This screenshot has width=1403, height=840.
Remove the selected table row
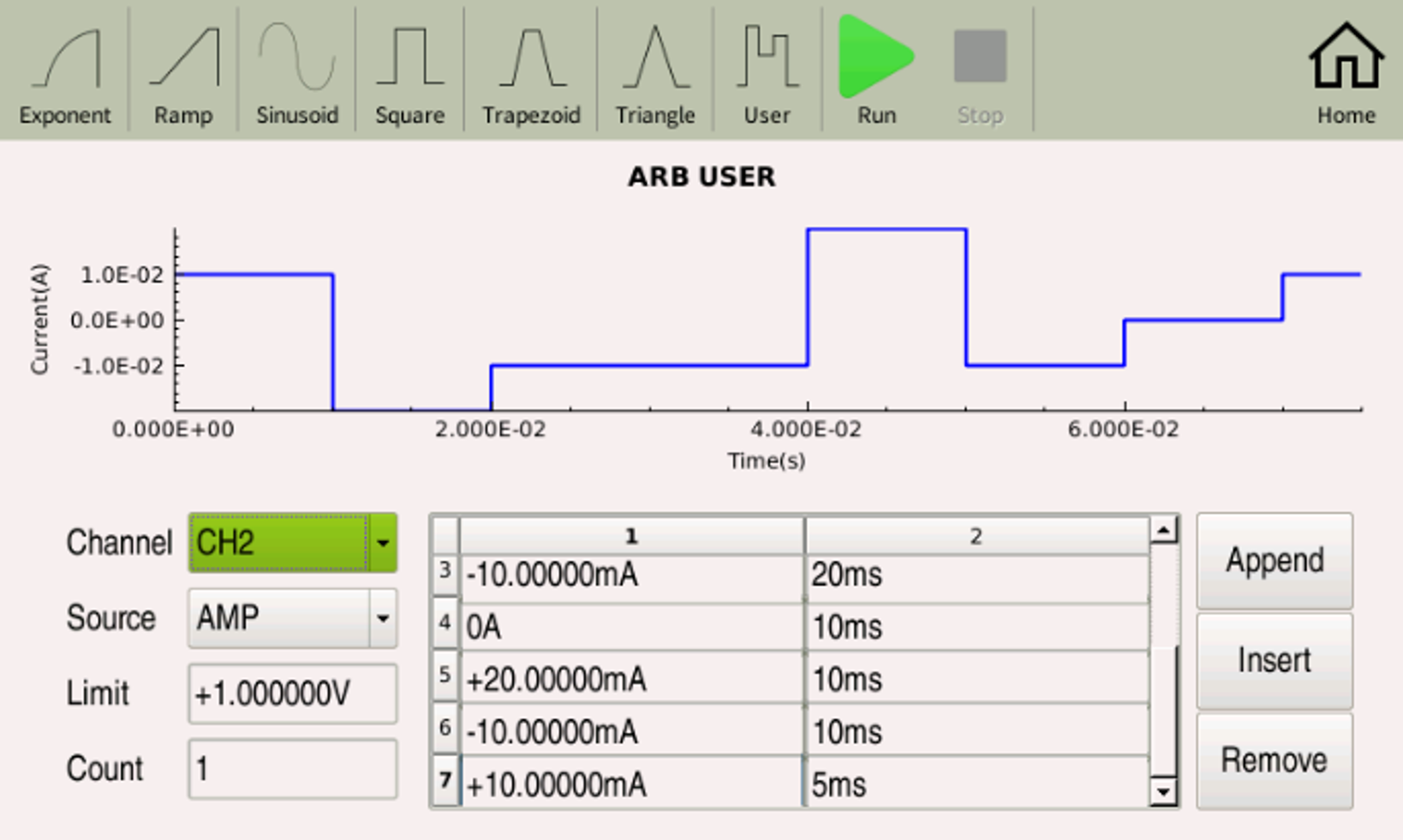click(1274, 760)
